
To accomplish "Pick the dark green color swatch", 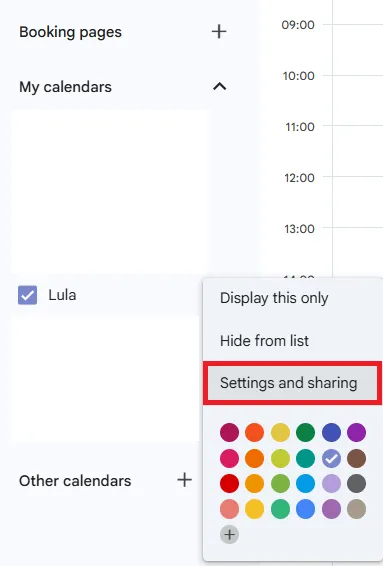I will click(x=305, y=432).
